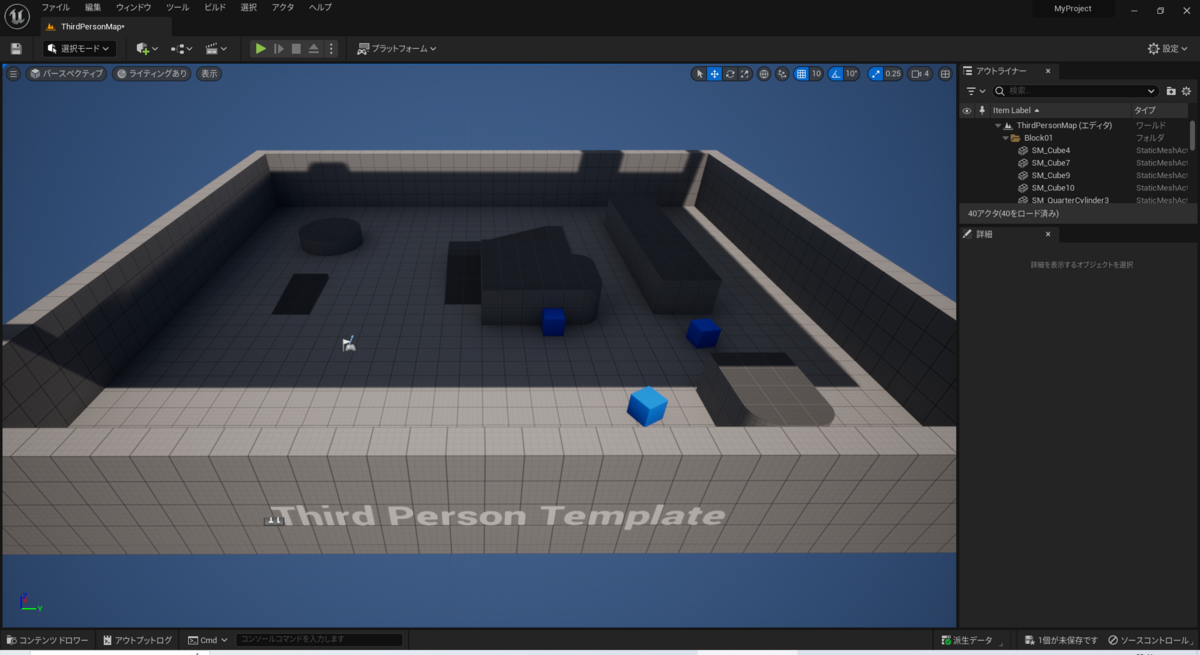Select the Scale tool
1200x655 pixels.
coord(743,74)
